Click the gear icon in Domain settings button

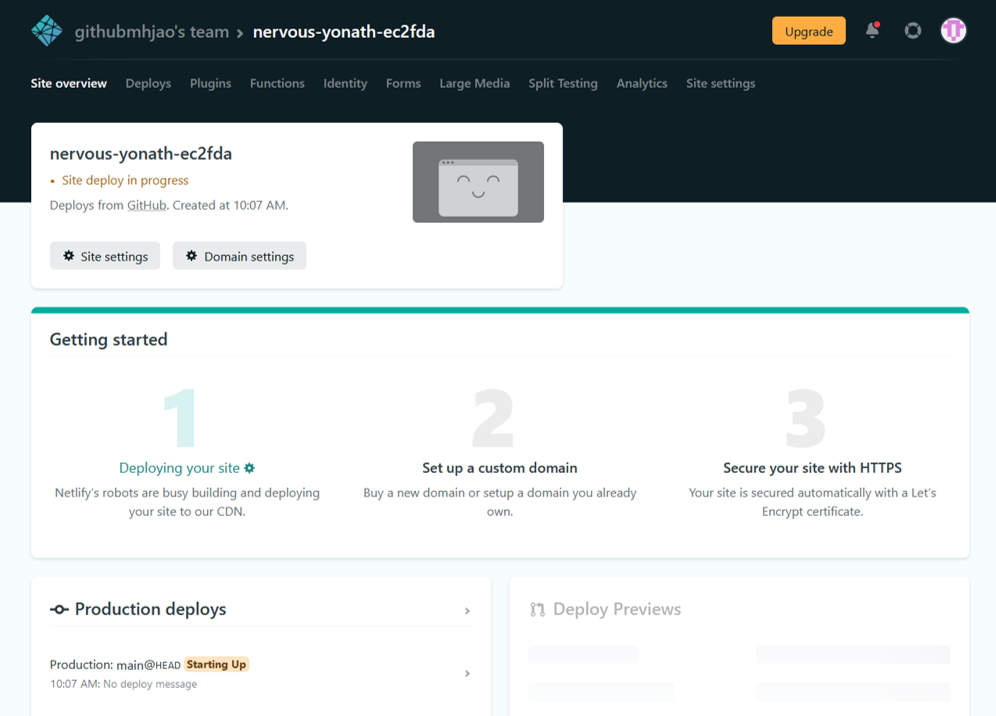(x=191, y=256)
